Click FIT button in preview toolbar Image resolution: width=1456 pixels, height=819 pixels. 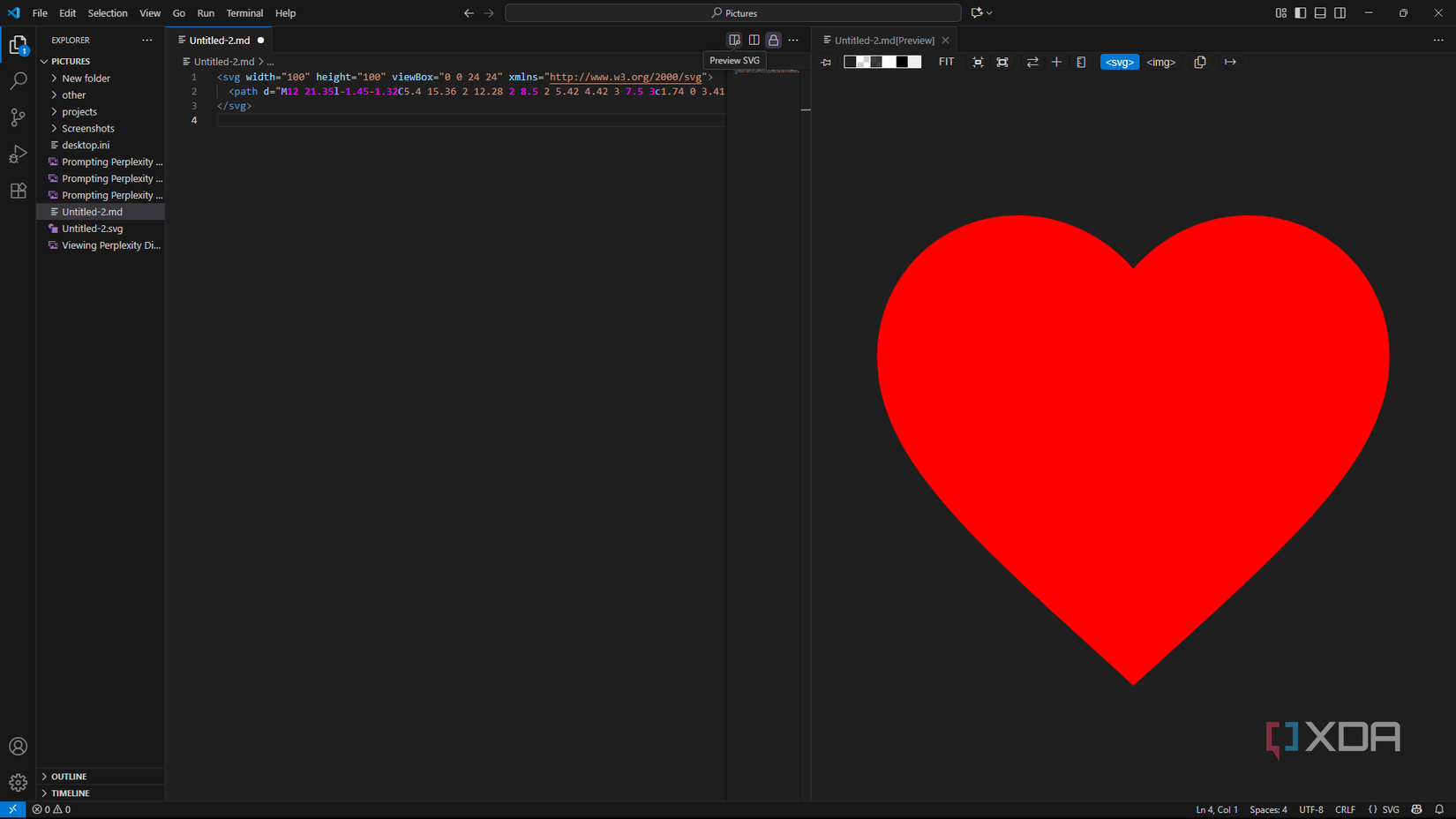pos(946,62)
